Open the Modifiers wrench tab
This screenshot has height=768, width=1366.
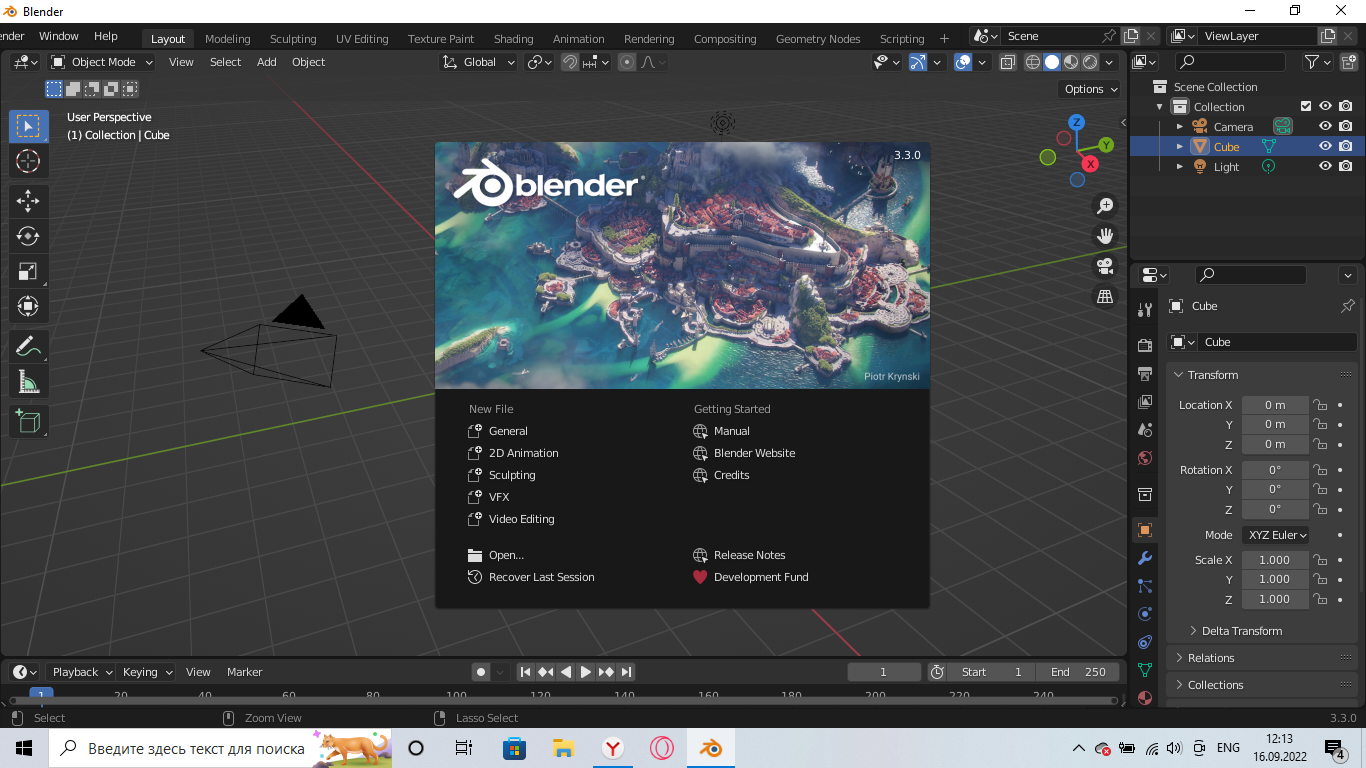click(x=1145, y=558)
